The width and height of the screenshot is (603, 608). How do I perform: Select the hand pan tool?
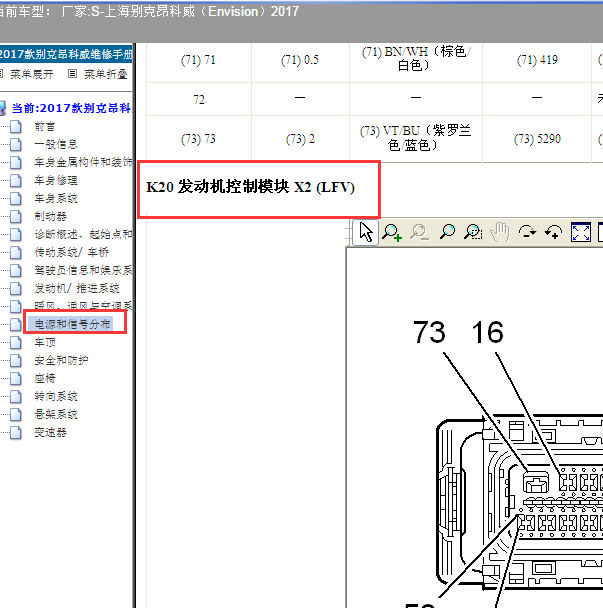[500, 232]
